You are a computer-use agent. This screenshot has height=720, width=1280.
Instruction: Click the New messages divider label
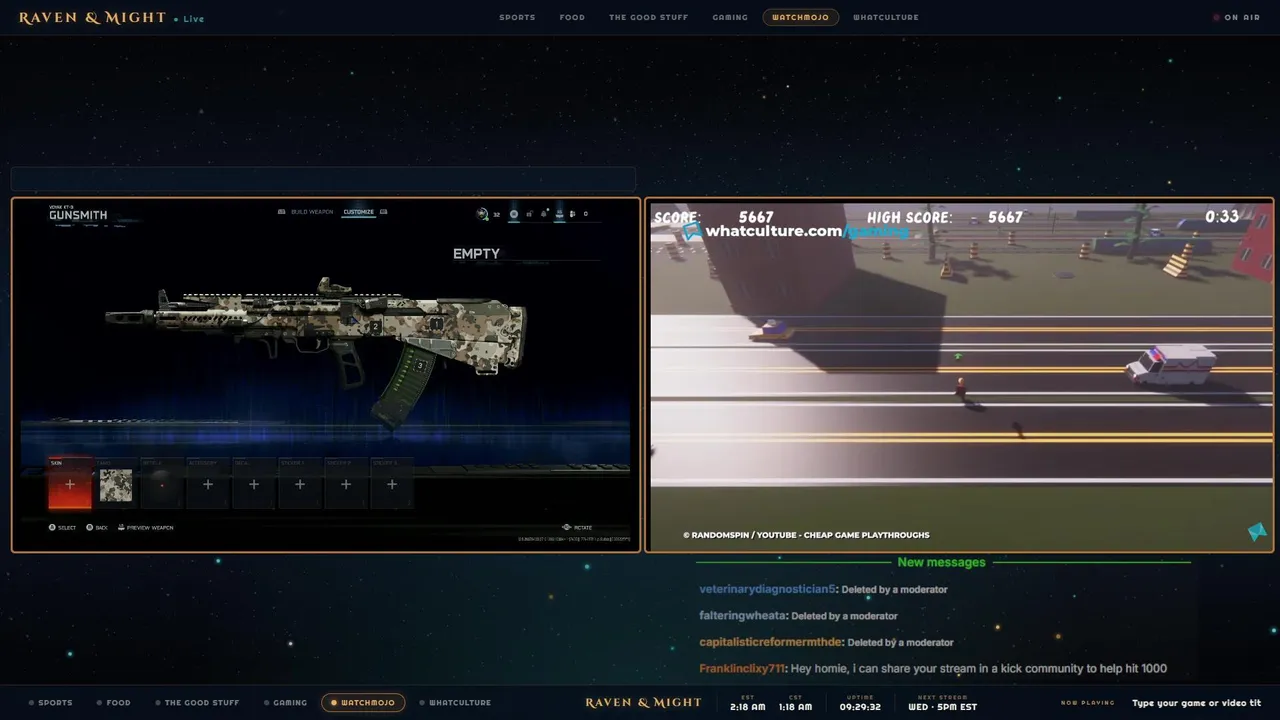pos(941,562)
